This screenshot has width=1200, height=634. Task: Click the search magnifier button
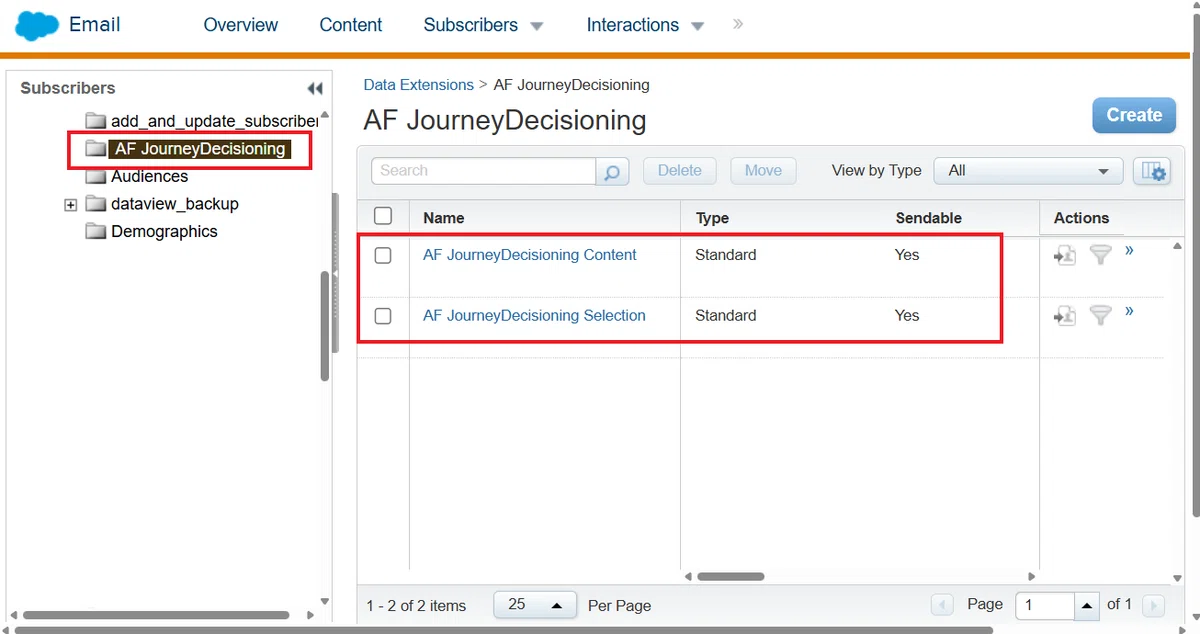[x=612, y=171]
